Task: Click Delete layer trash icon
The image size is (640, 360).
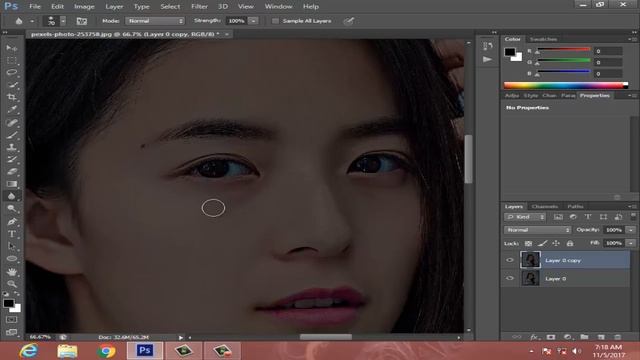Action: [618, 337]
